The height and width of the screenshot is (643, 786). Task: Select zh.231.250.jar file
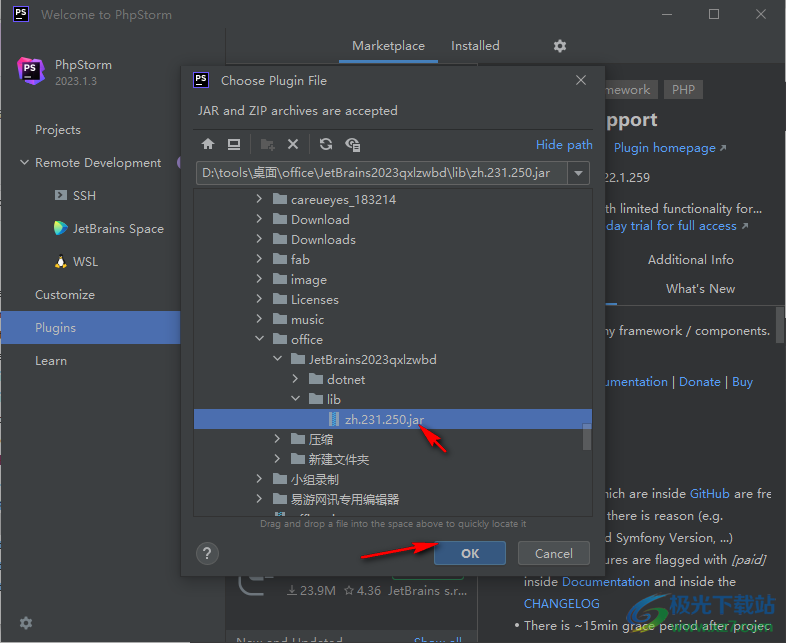click(392, 419)
